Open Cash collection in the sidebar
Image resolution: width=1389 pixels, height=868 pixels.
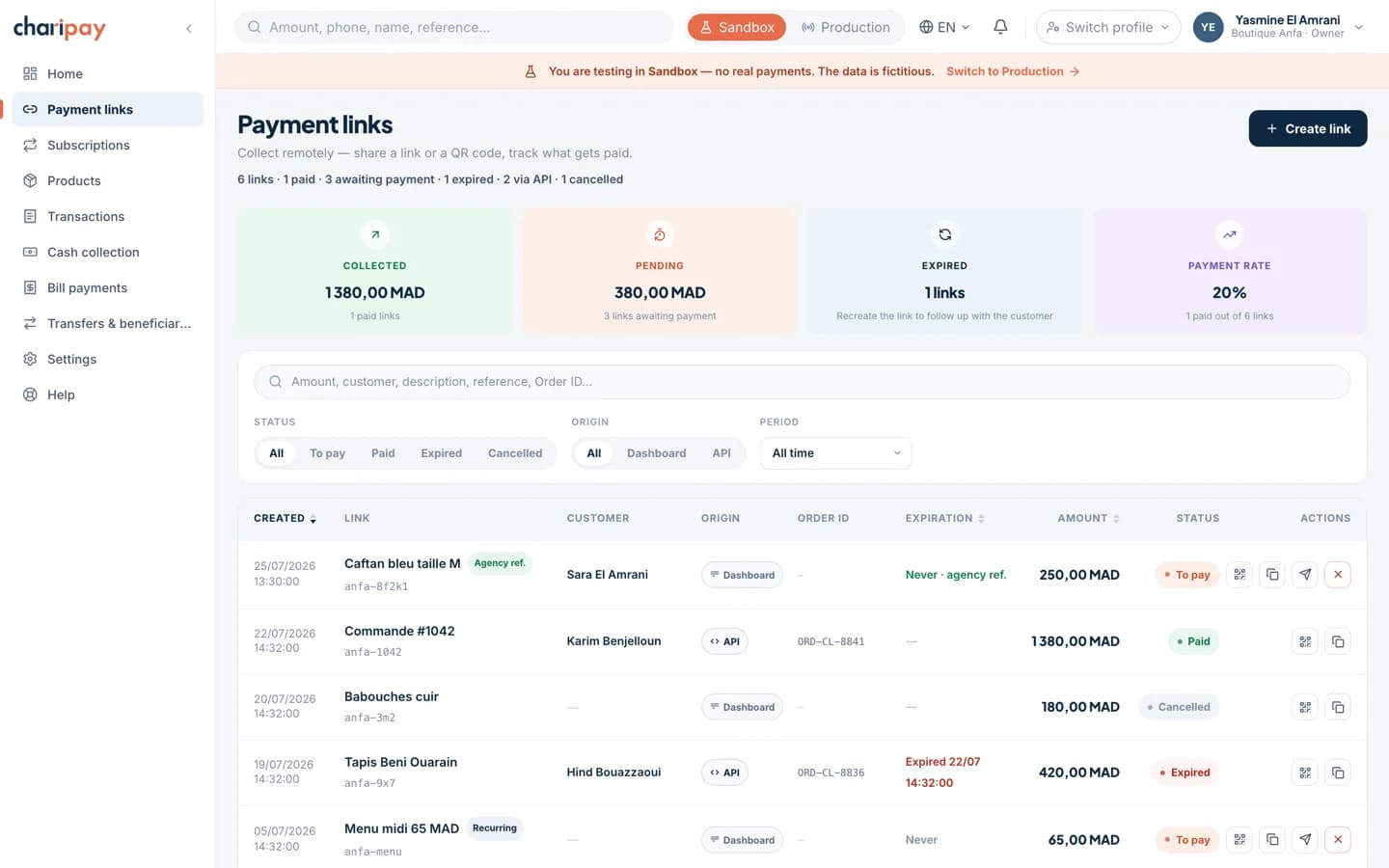click(107, 252)
